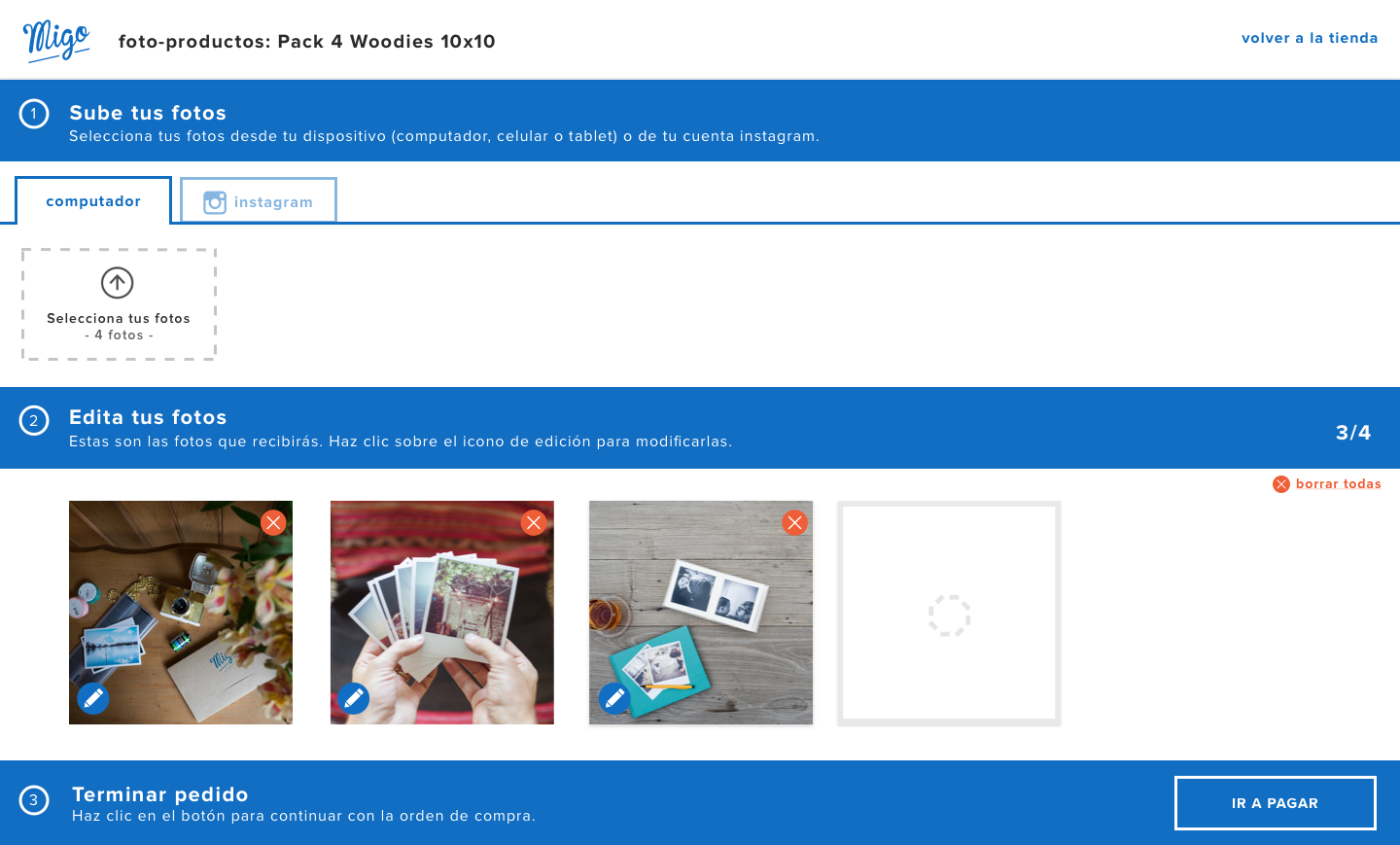Select the photo album thumbnail
The image size is (1400, 845).
pos(701,613)
